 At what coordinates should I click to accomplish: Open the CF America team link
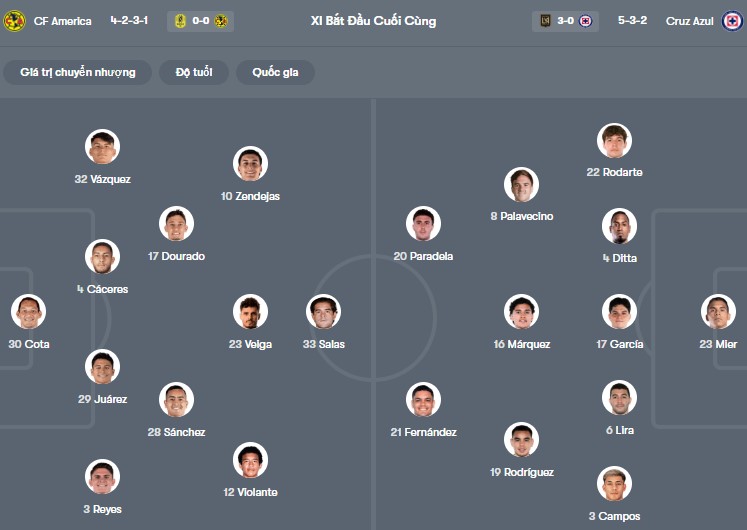[x=62, y=21]
